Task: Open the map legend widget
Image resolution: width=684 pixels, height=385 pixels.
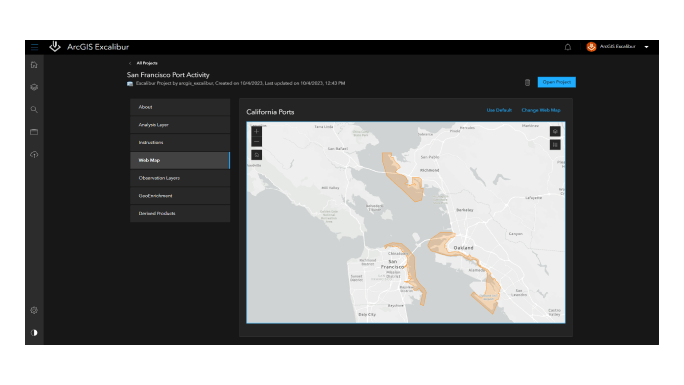Action: (x=555, y=145)
